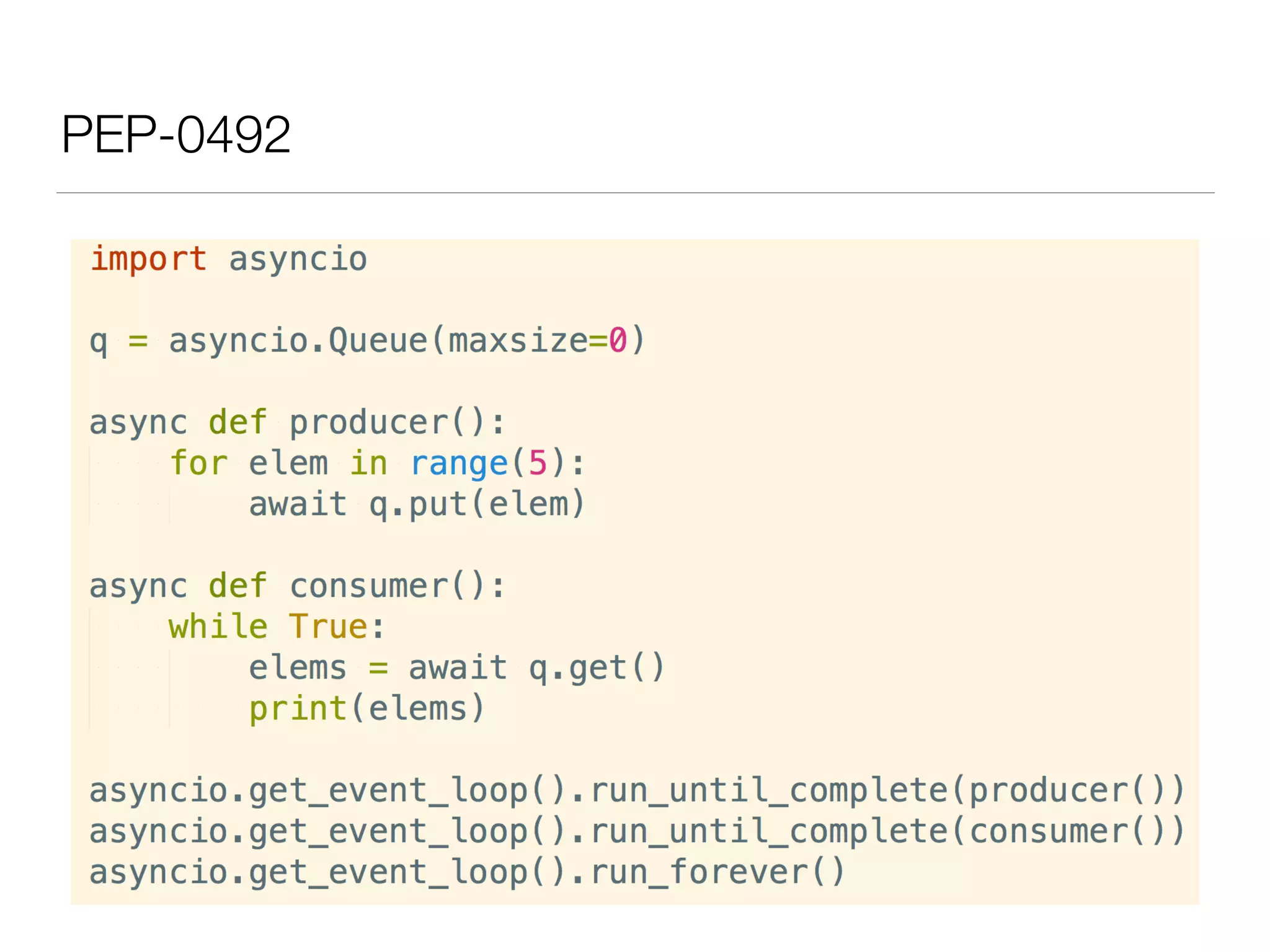Click 'elems = await q.get()' line

[457, 668]
